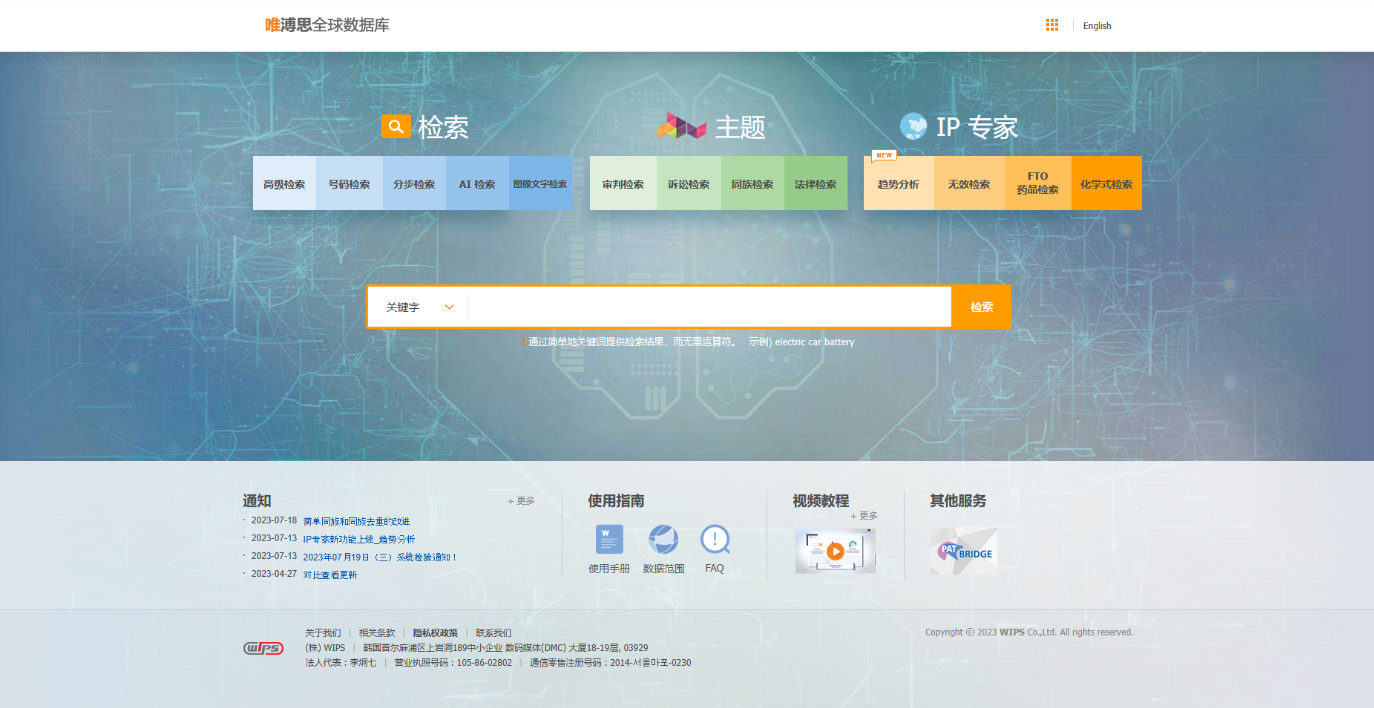This screenshot has height=708, width=1374.
Task: Expand the 关键字 search type dropdown
Action: tap(419, 307)
